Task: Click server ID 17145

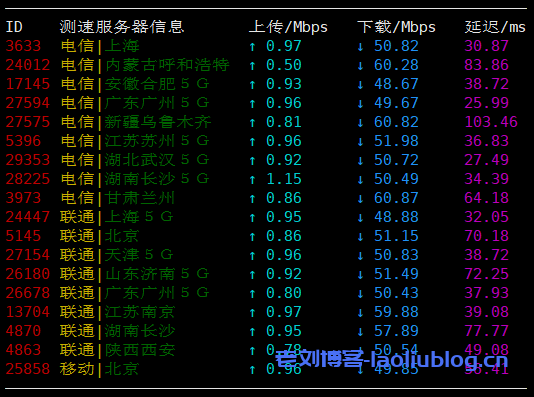Action: (28, 84)
